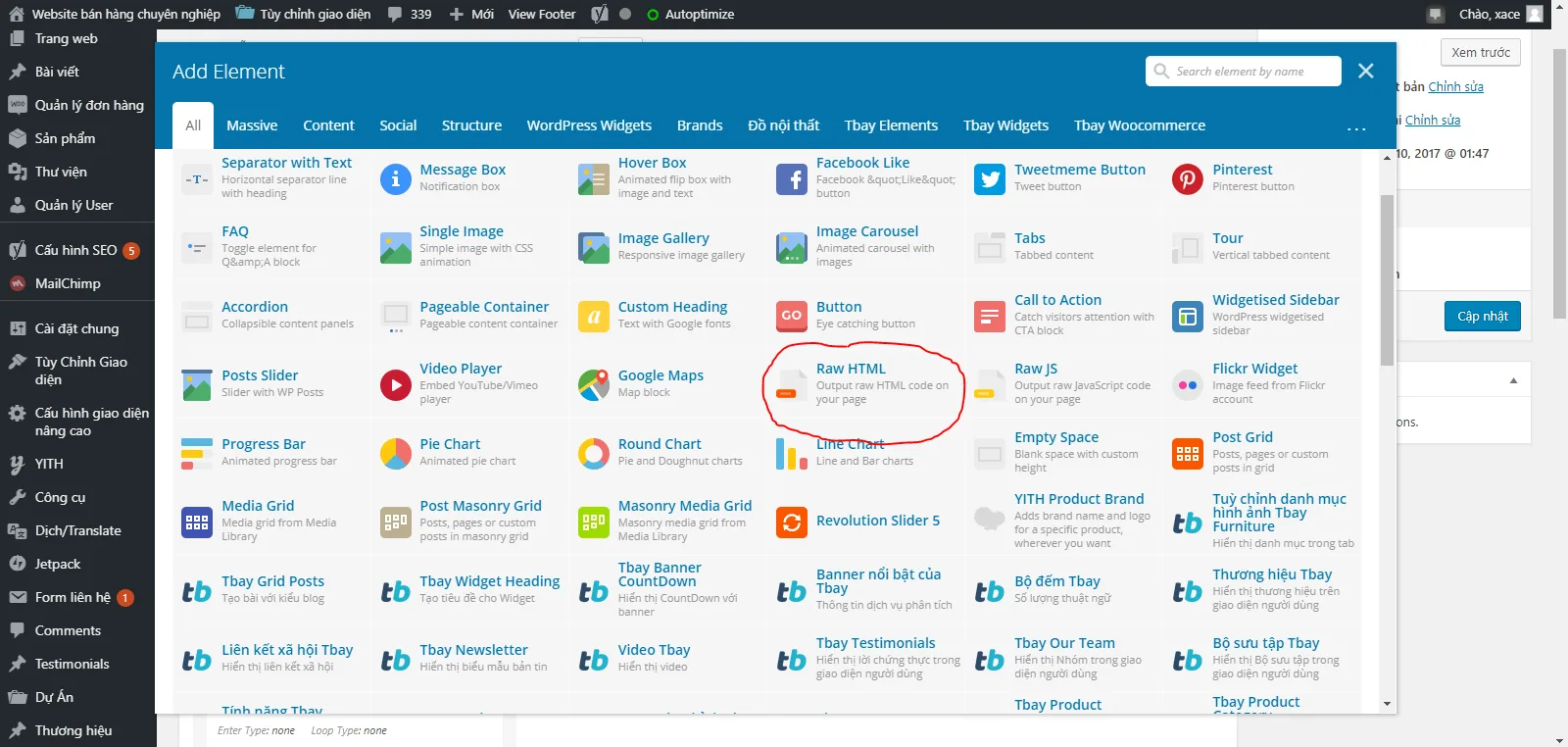1568x747 pixels.
Task: Select the Media Grid blue icon
Action: click(x=197, y=523)
